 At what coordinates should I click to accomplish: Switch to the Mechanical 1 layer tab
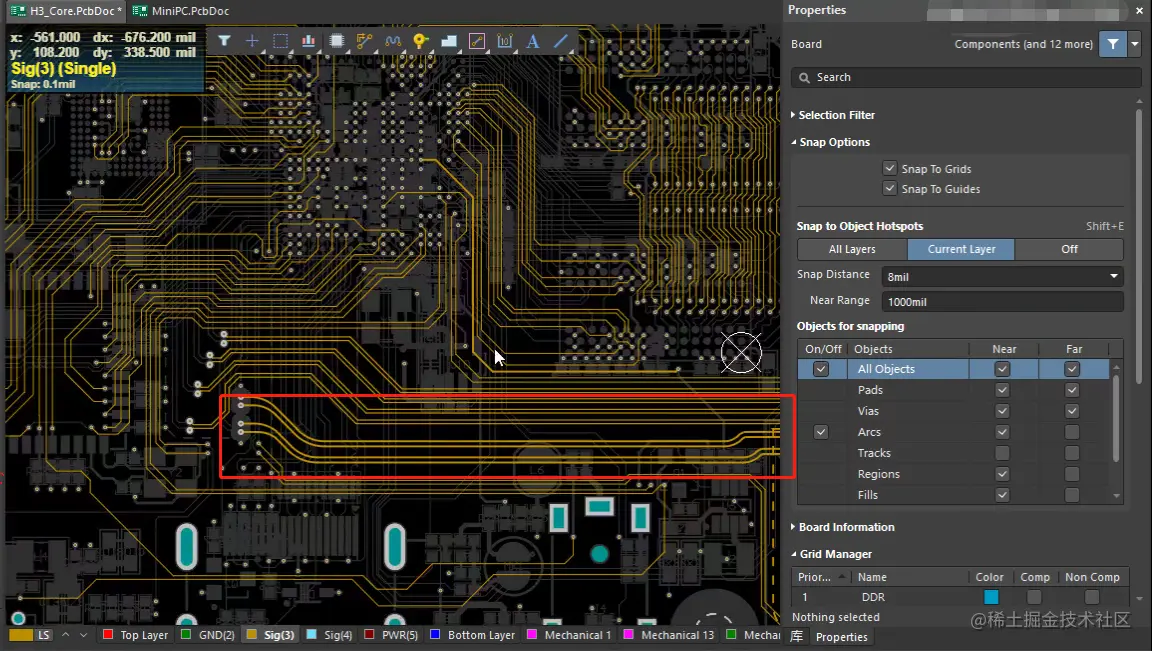569,635
